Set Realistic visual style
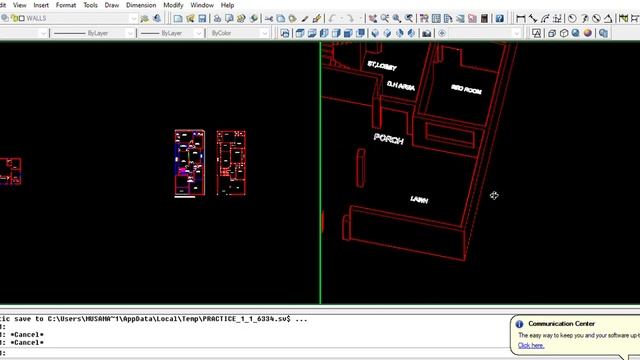This screenshot has width=640, height=360. coord(576,33)
